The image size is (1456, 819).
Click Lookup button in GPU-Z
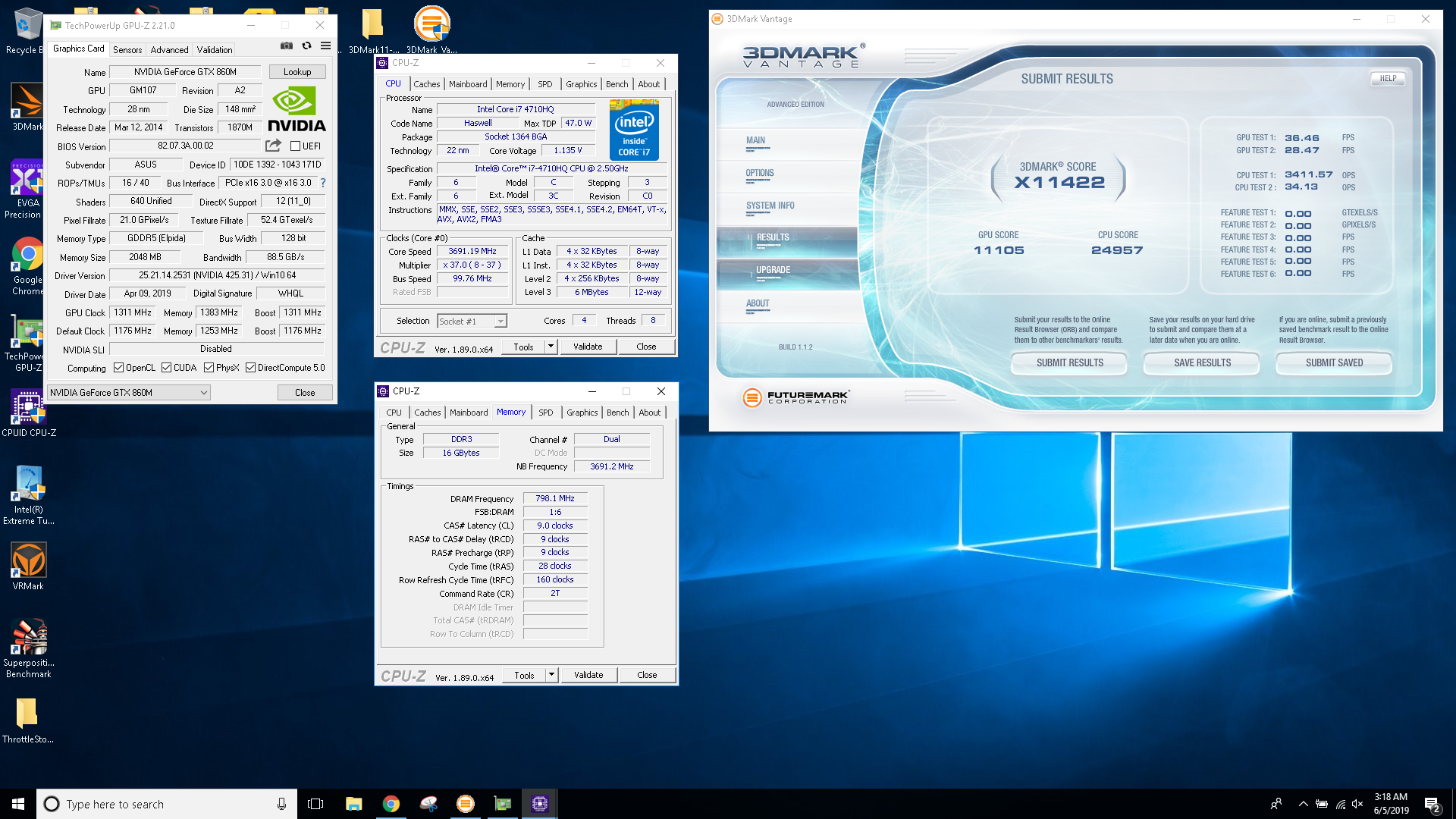297,72
